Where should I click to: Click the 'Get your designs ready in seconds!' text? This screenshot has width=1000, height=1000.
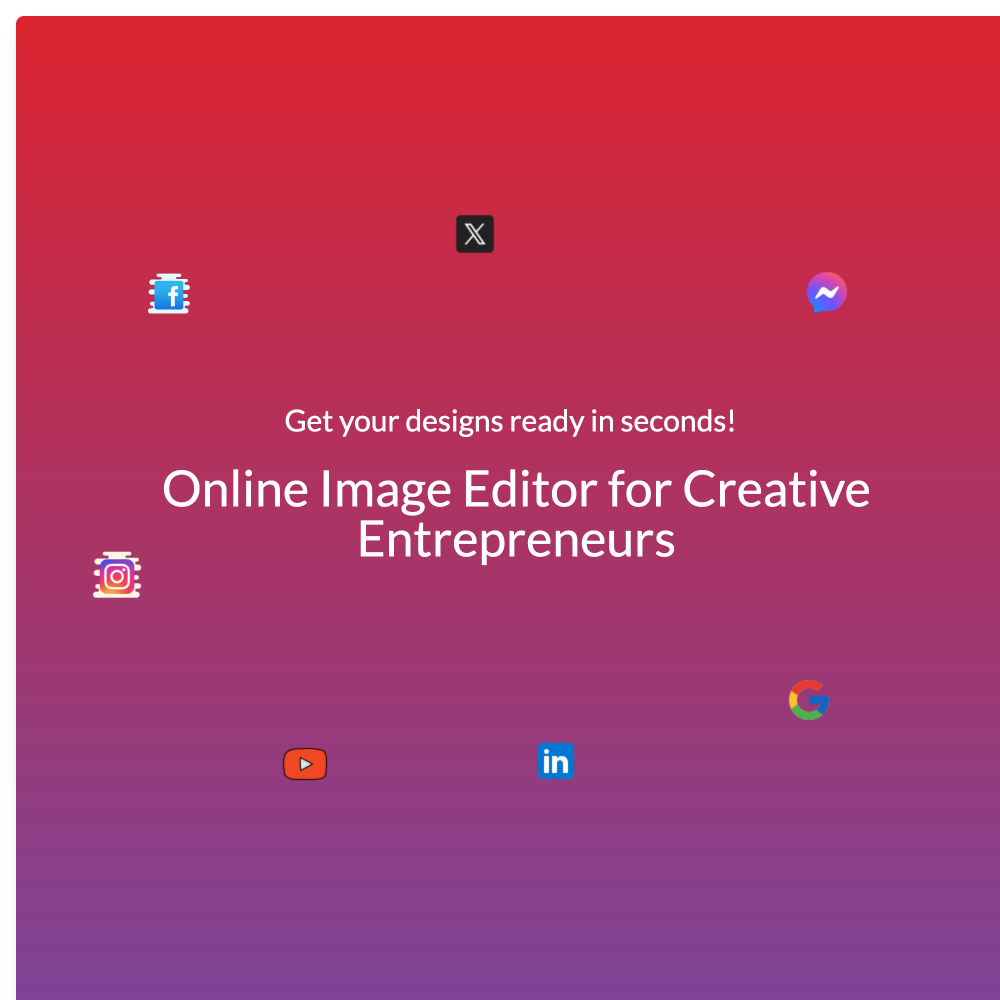pos(510,422)
